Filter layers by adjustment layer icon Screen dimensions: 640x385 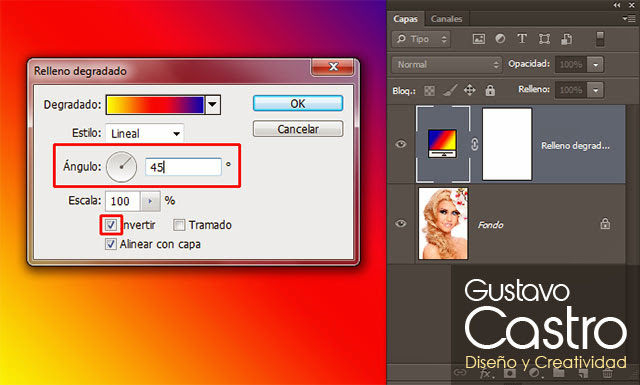coord(500,39)
